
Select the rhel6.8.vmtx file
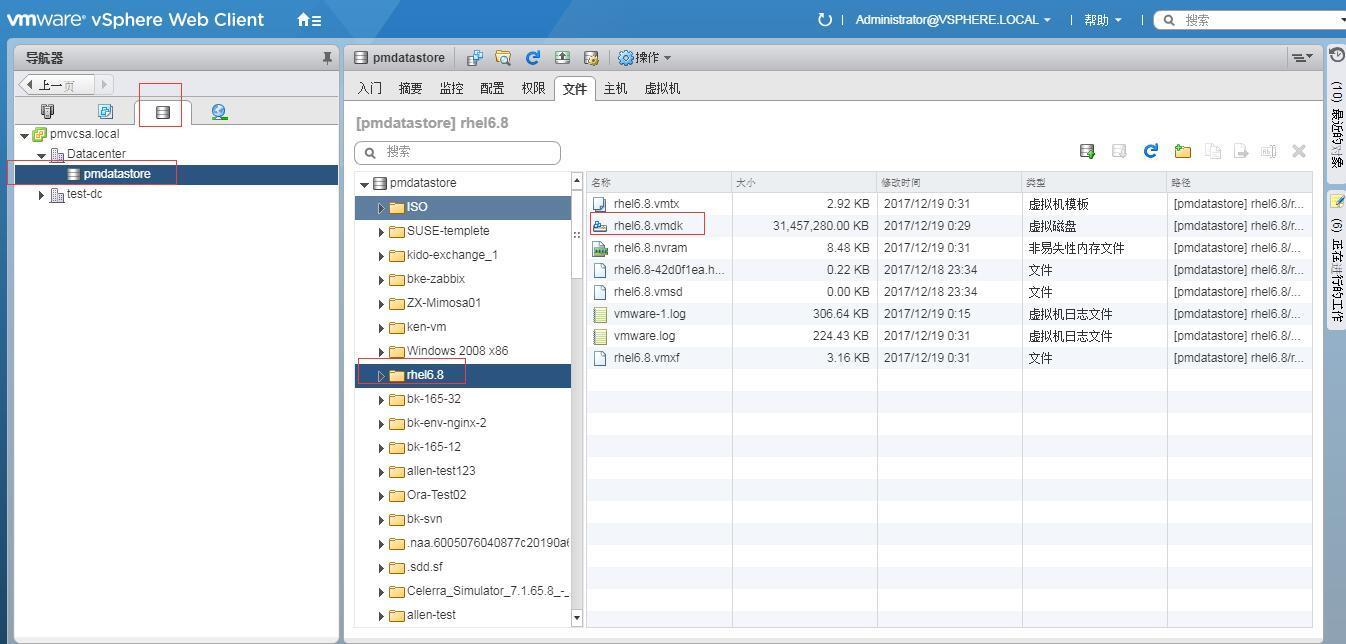646,204
